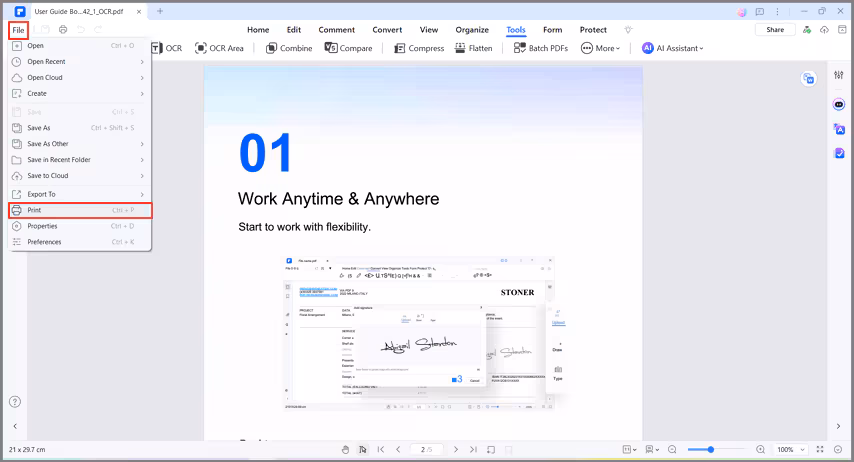Screen dimensions: 854x462
Task: Click the cloud upload icon
Action: tap(825, 30)
